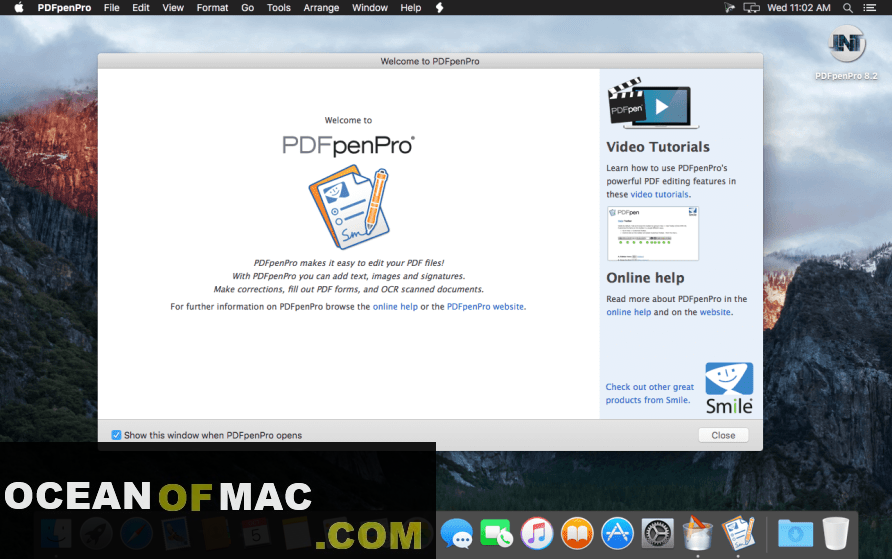Close the Welcome to PDFpenPro window
892x559 pixels.
click(723, 435)
